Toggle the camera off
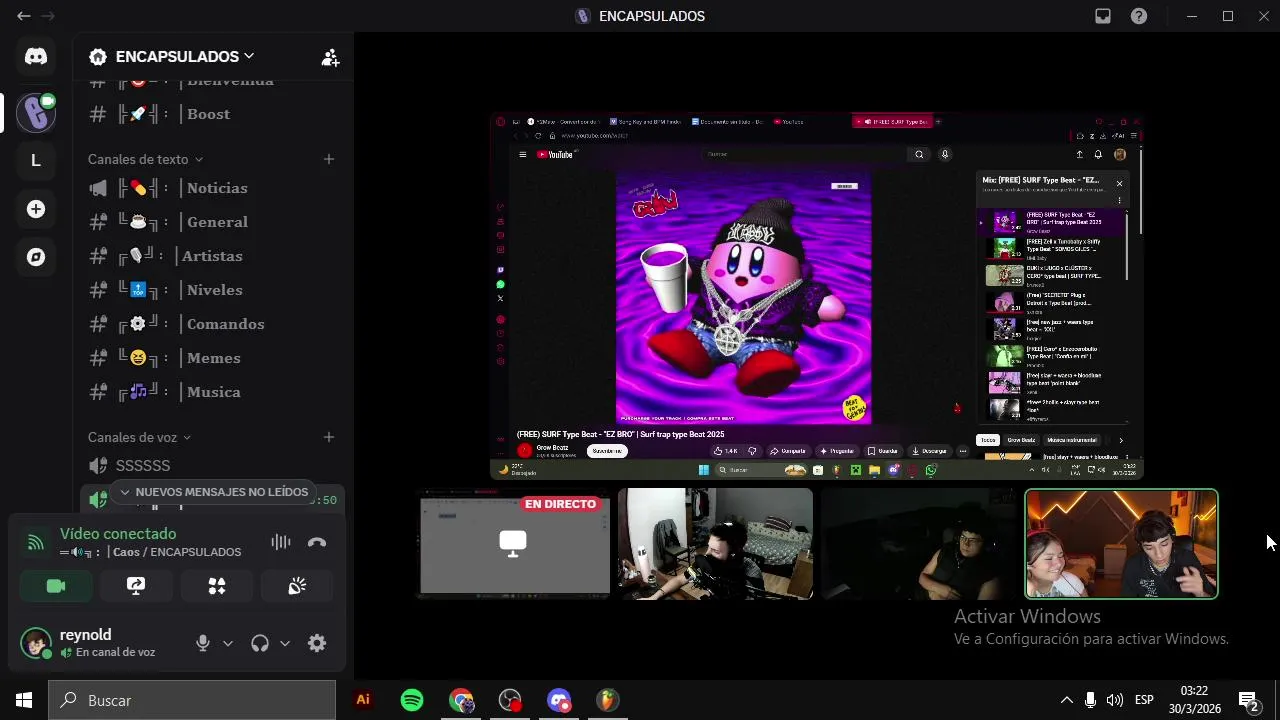 pyautogui.click(x=56, y=586)
